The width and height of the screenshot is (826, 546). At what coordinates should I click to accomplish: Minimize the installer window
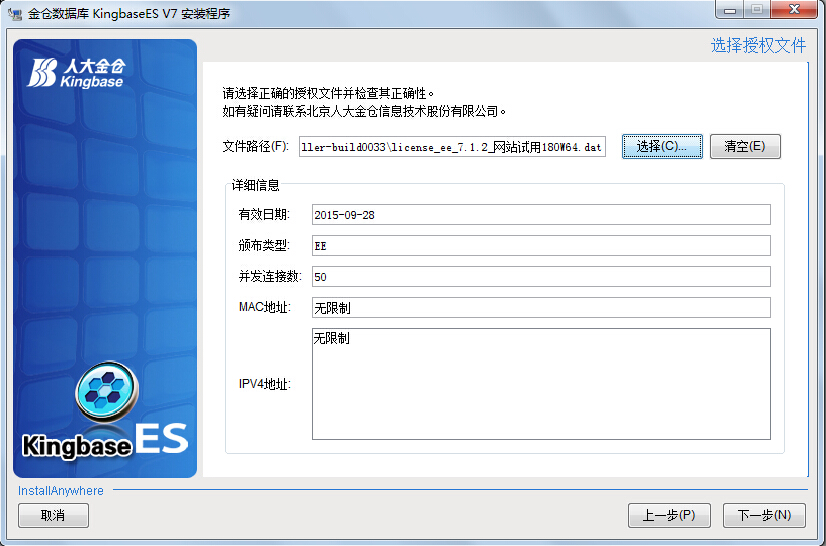(x=730, y=9)
